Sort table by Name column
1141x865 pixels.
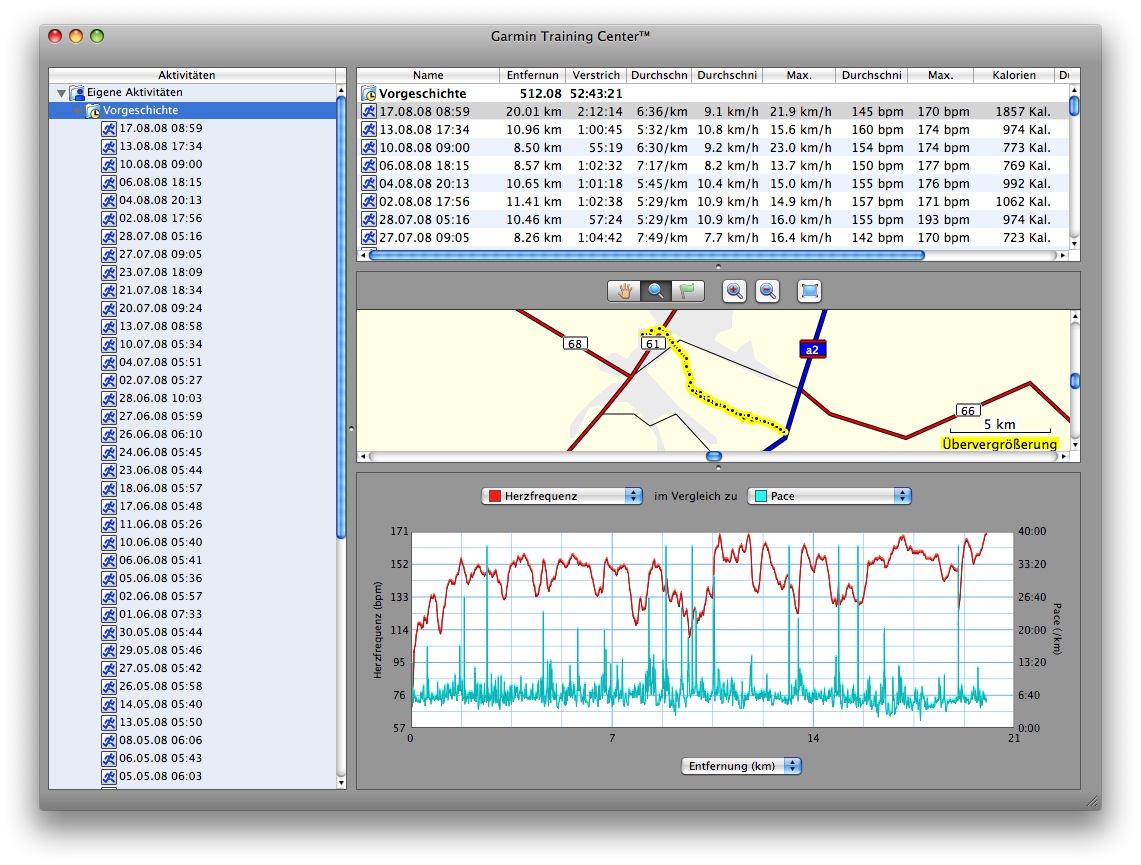(428, 75)
